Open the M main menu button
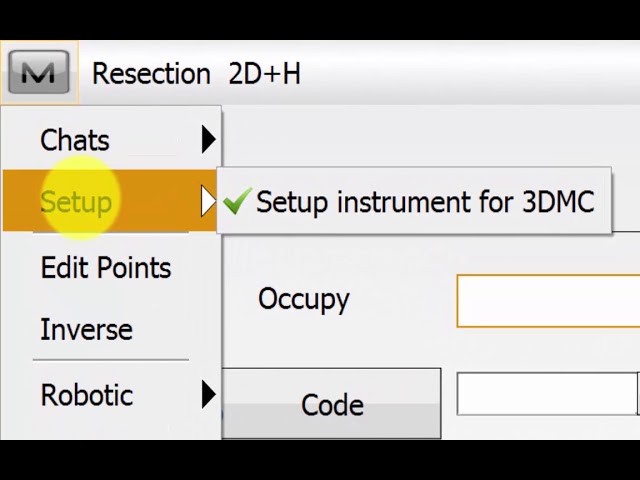The image size is (640, 480). [x=38, y=73]
